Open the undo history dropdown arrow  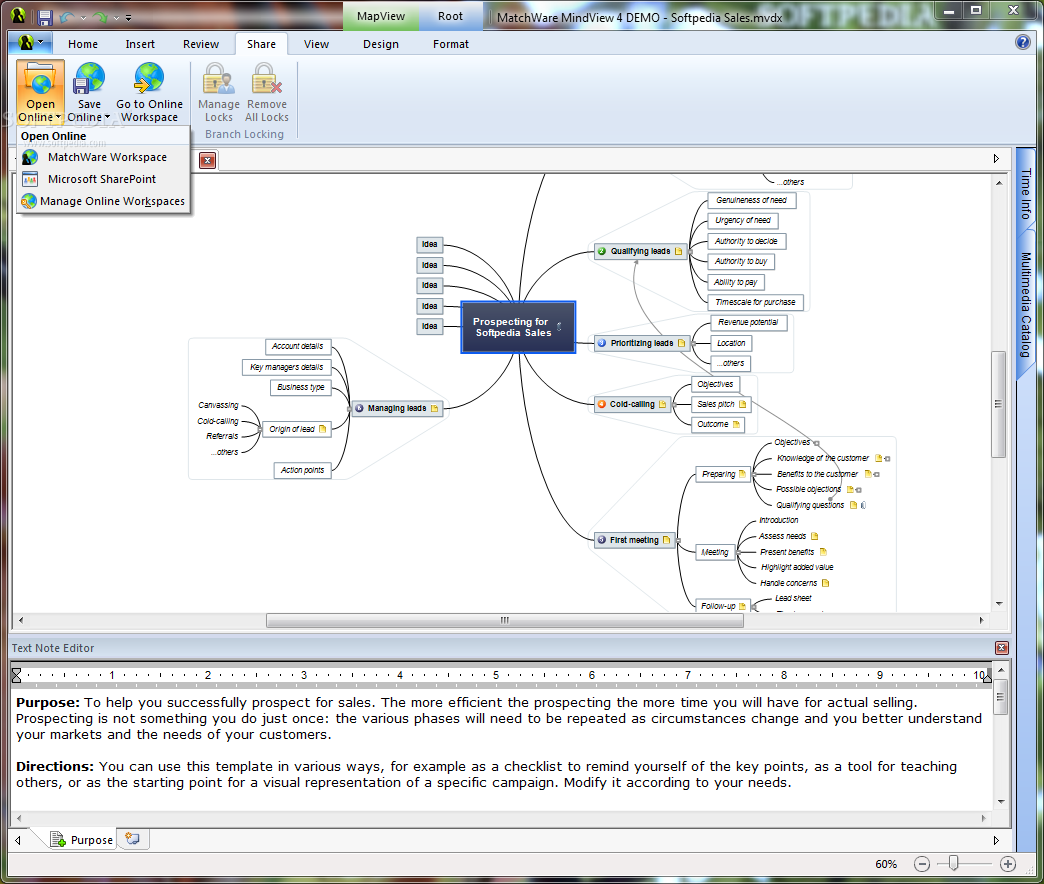click(x=83, y=18)
